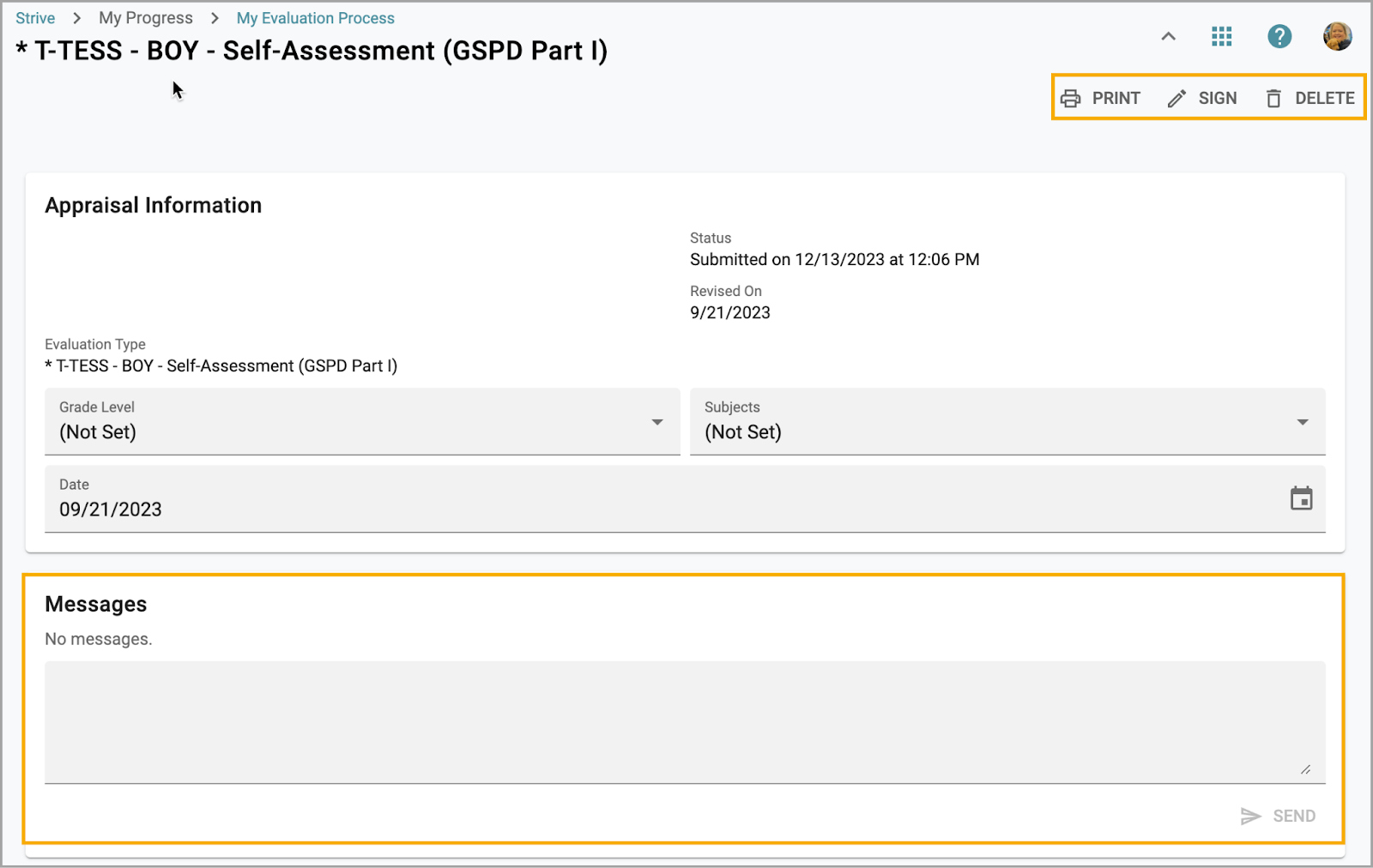Click the Appraisal Information heading
The image size is (1373, 868).
point(153,205)
